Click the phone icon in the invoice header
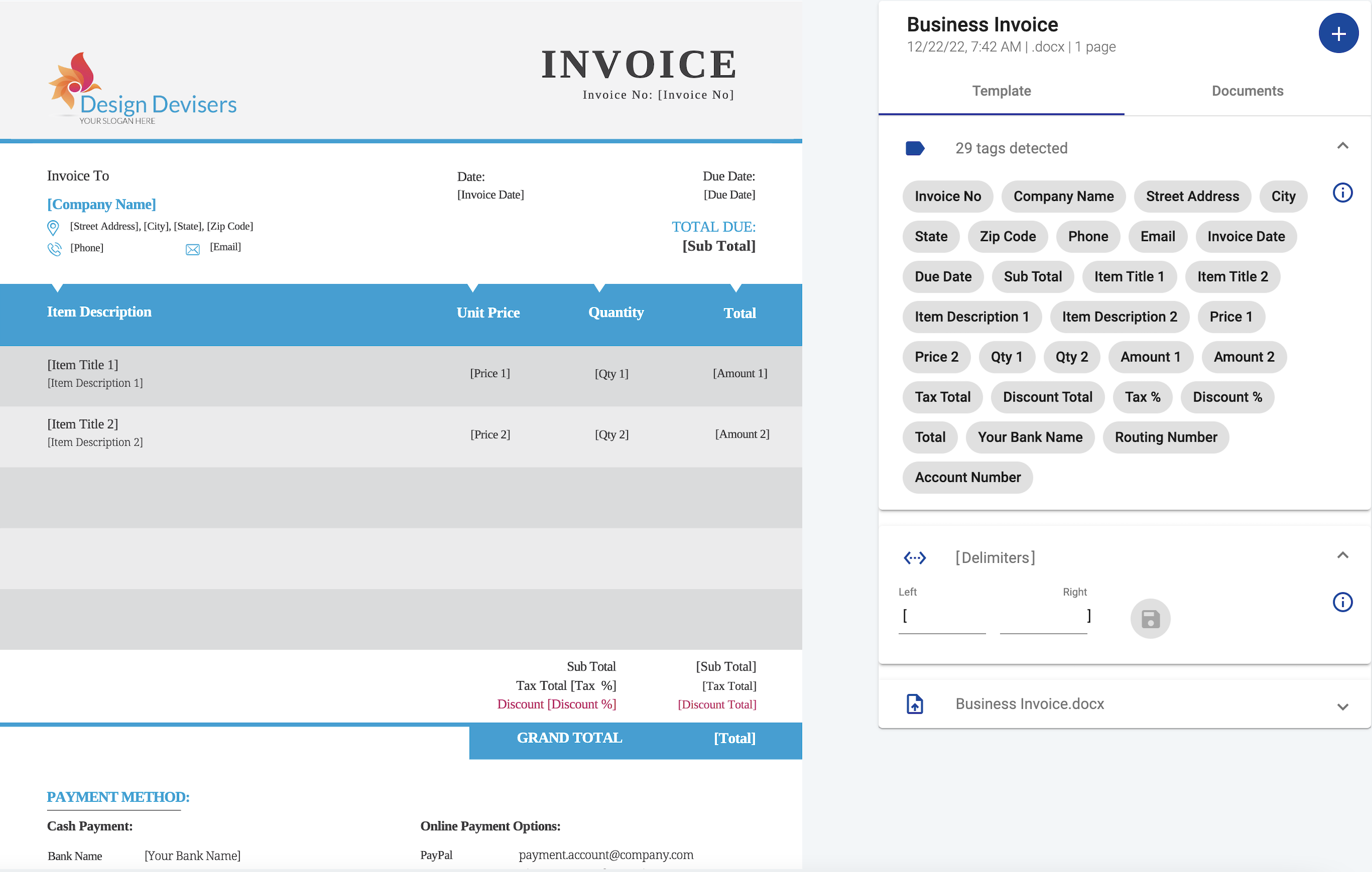Viewport: 1372px width, 872px height. coord(54,248)
